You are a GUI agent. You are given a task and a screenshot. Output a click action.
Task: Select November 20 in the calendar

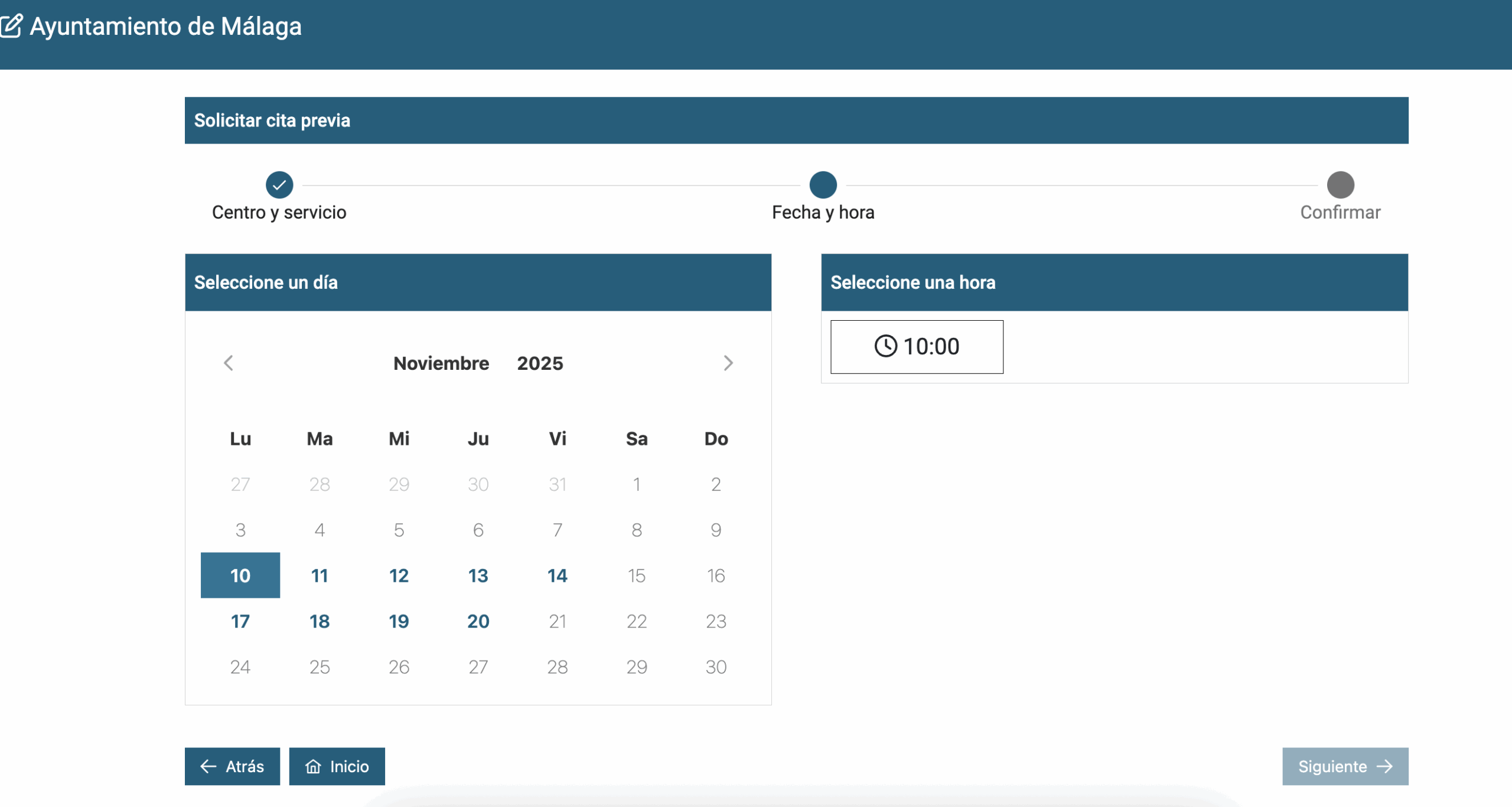click(478, 621)
